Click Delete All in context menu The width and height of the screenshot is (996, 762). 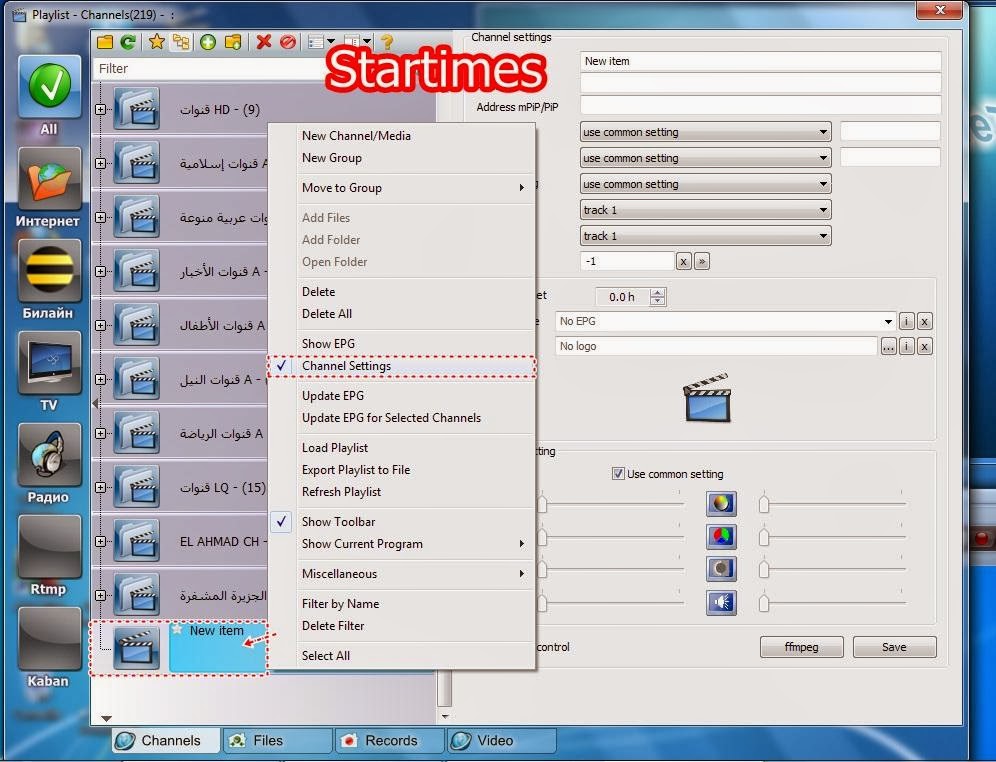pos(326,313)
